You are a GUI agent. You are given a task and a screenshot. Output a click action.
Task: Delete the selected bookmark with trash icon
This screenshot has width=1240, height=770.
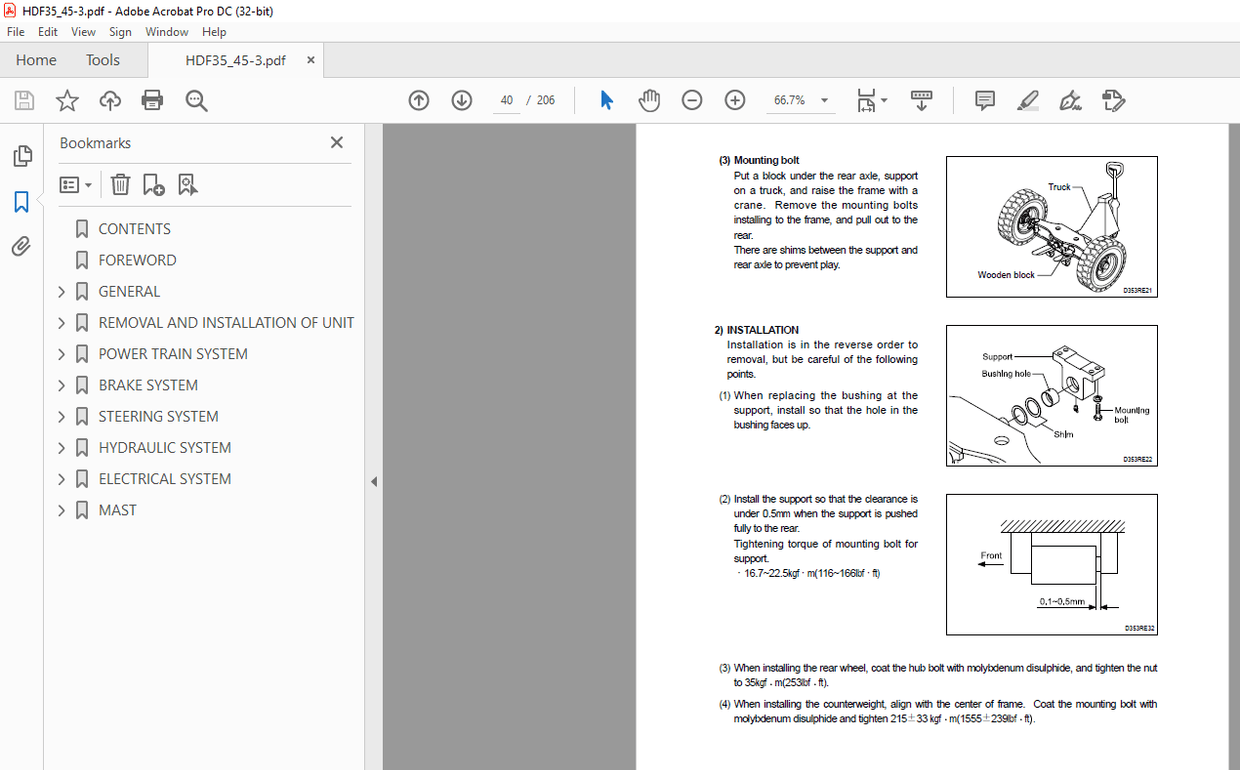[x=120, y=184]
